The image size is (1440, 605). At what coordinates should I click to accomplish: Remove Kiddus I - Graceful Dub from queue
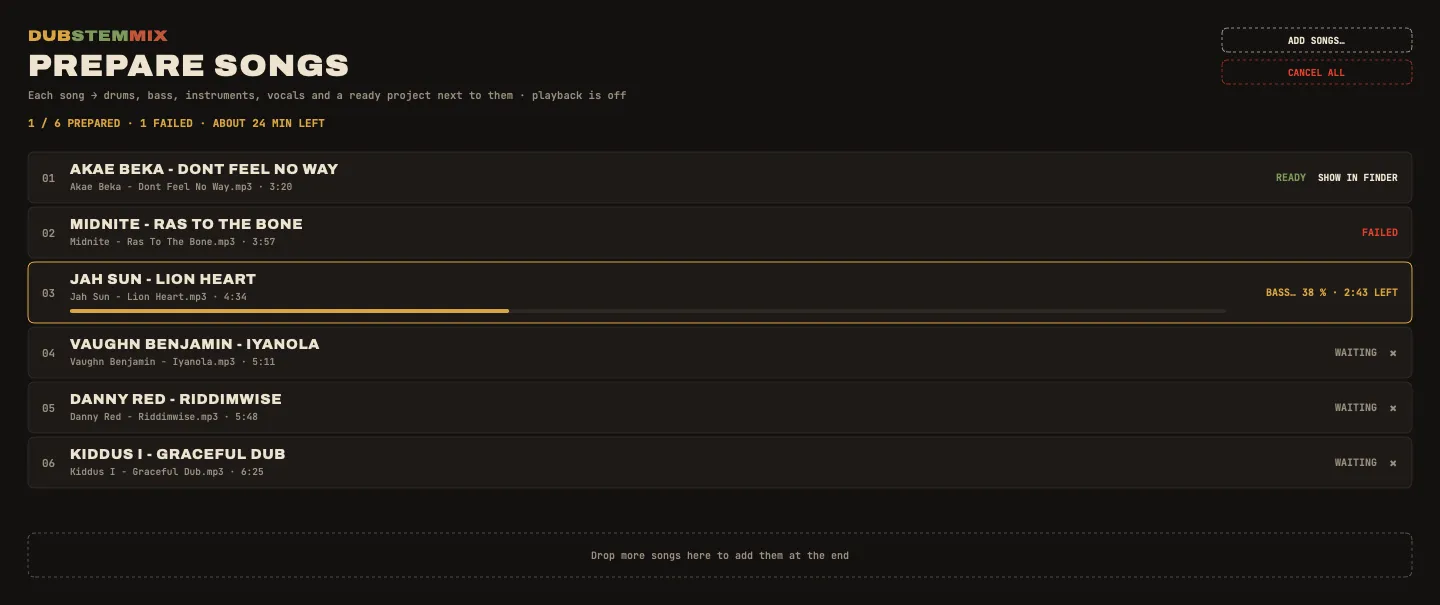pos(1393,463)
